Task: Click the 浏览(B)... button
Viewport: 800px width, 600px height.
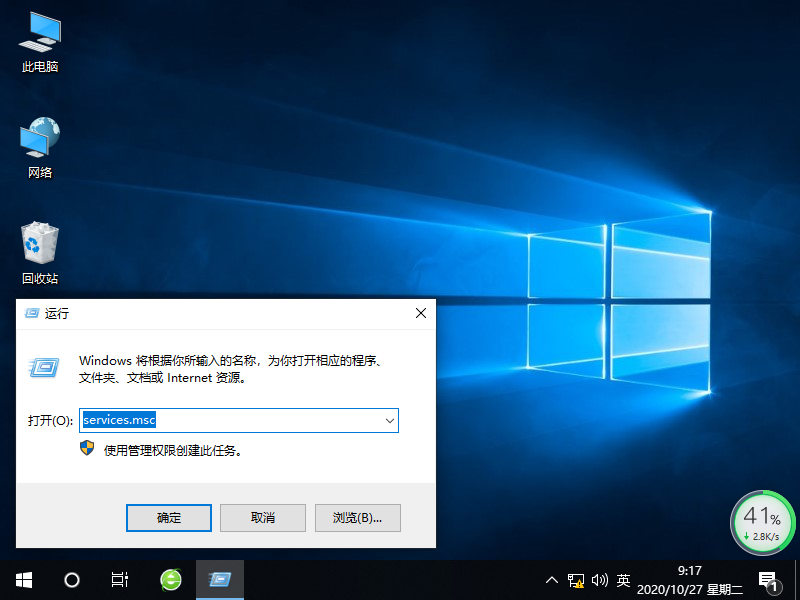Action: click(358, 518)
